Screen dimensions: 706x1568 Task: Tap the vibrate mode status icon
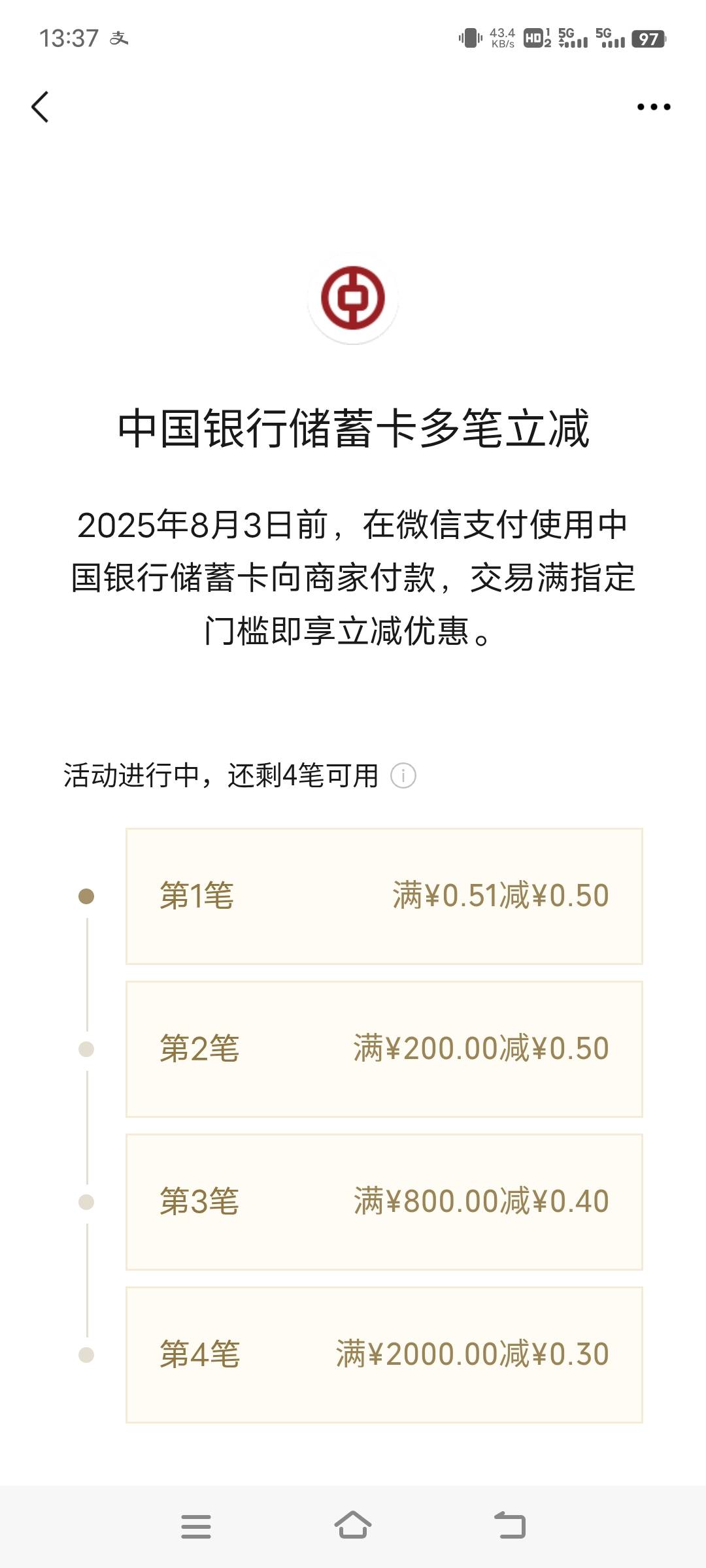tap(471, 39)
